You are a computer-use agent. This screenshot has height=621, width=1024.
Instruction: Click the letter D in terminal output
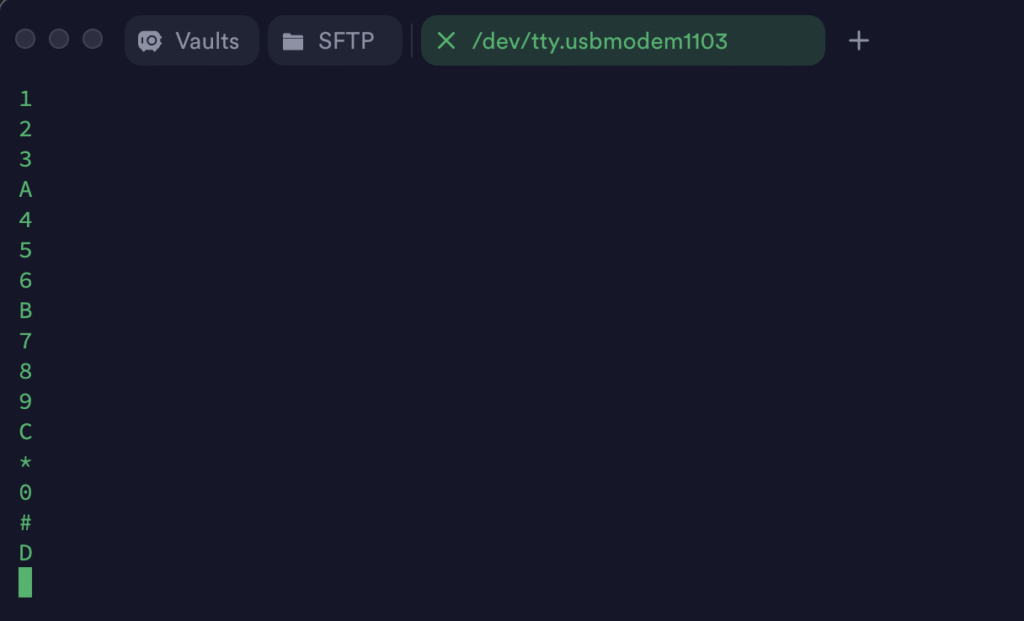tap(25, 553)
